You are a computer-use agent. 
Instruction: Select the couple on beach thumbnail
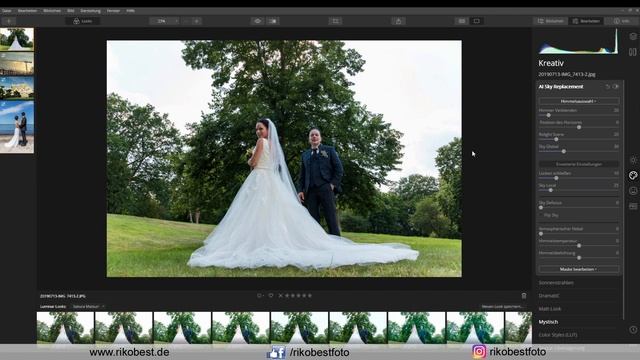(x=17, y=127)
